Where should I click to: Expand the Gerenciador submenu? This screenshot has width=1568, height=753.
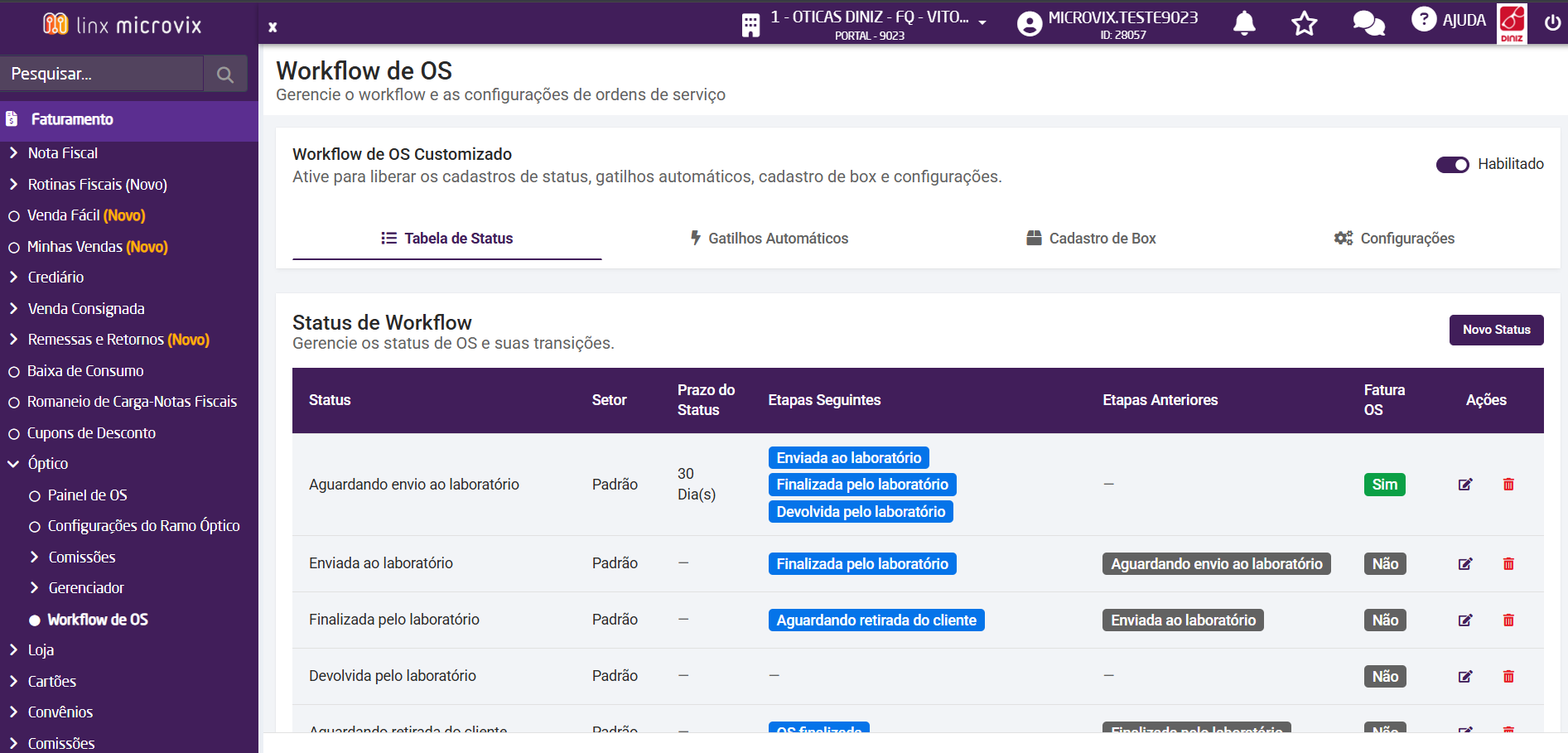point(34,587)
